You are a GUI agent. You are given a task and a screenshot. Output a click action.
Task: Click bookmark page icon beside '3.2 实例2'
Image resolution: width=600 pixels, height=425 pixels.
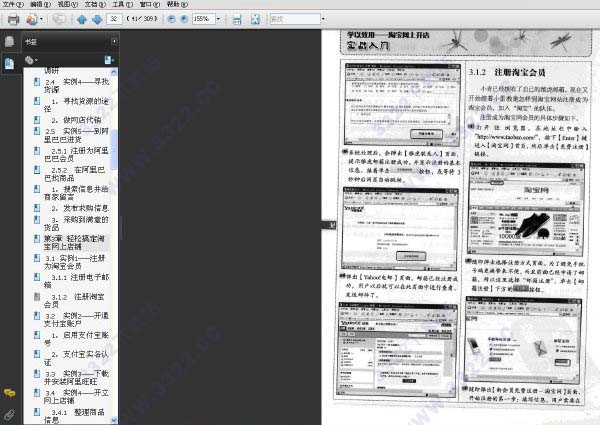point(37,316)
